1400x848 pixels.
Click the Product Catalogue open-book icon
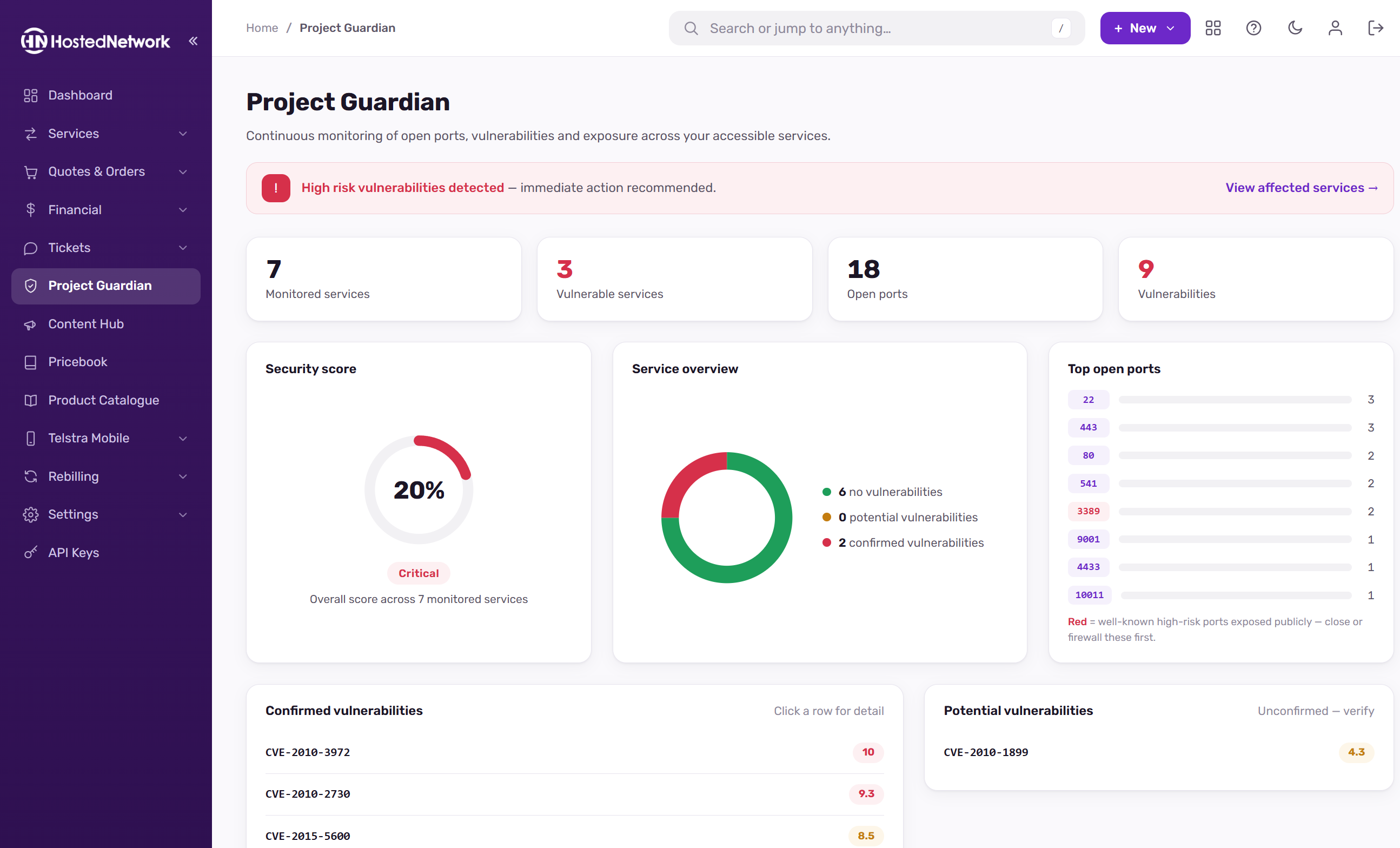[x=31, y=400]
